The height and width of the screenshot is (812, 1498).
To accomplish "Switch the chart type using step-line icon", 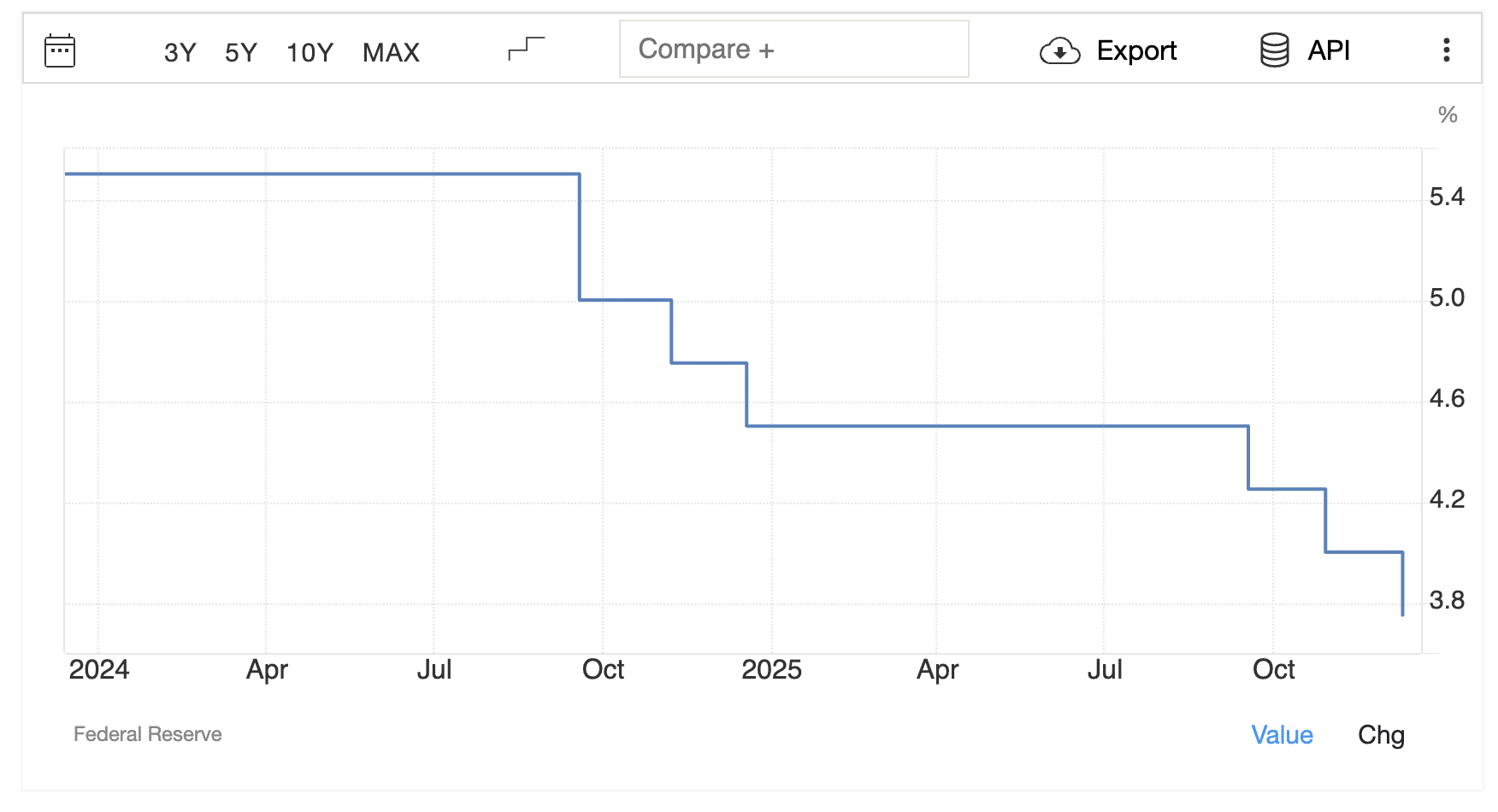I will (526, 49).
